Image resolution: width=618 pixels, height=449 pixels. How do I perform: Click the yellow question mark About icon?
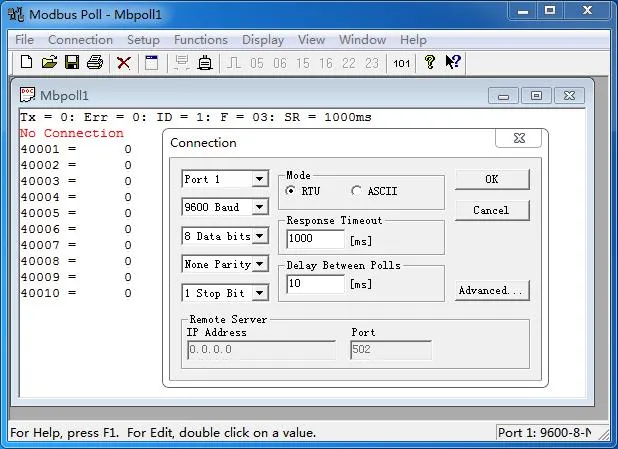(x=430, y=62)
